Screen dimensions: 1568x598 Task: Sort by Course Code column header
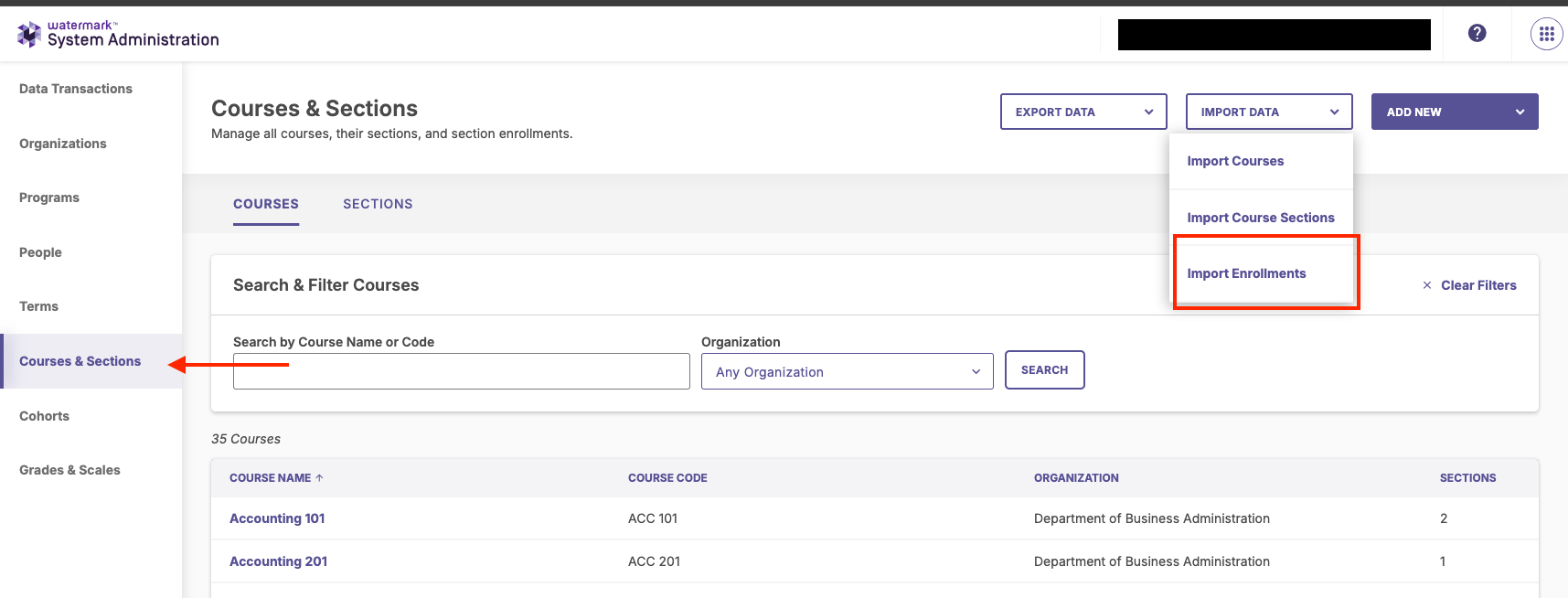667,478
